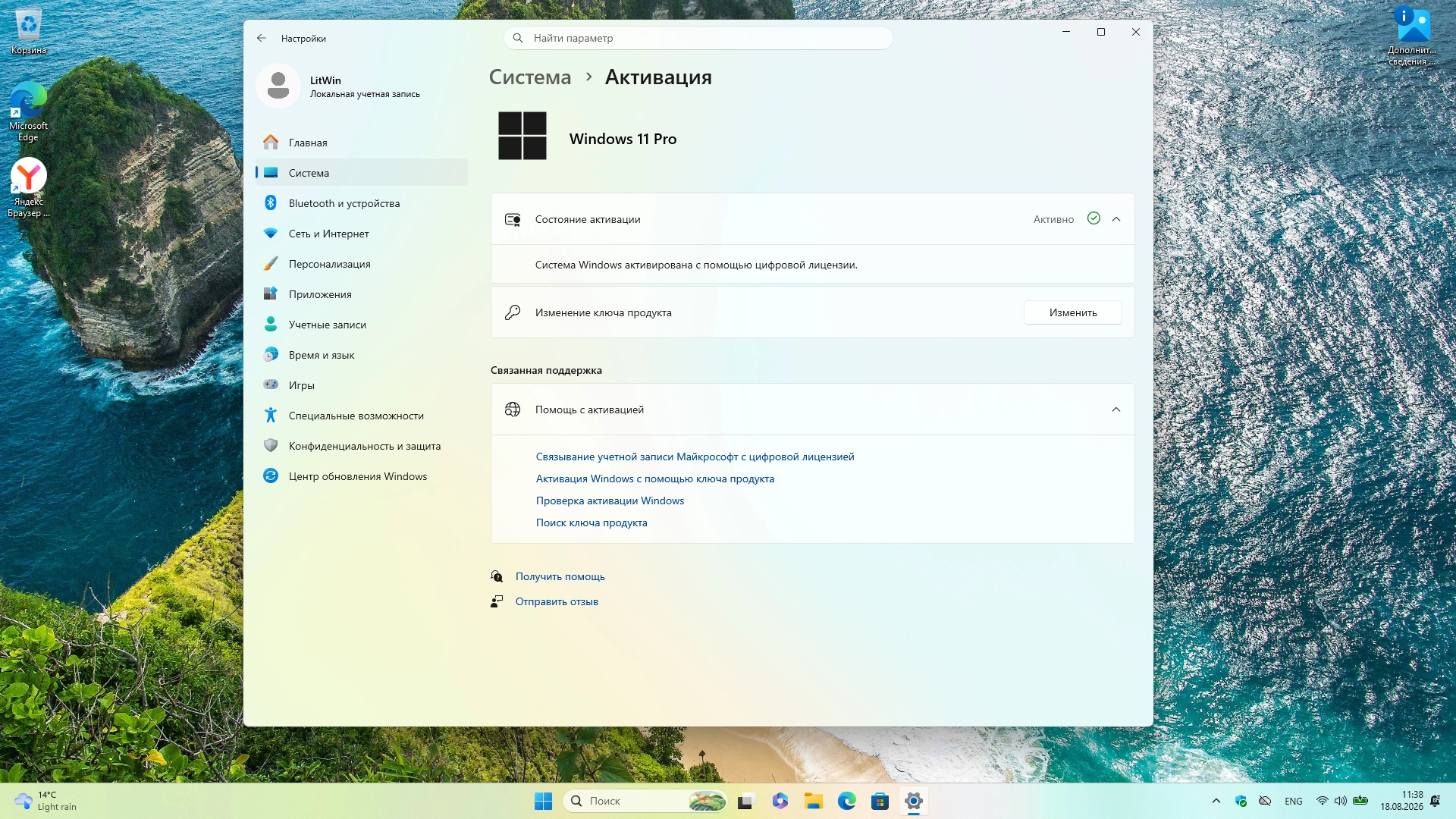Click the Settings gear on the taskbar
Image resolution: width=1456 pixels, height=819 pixels.
pyautogui.click(x=914, y=801)
